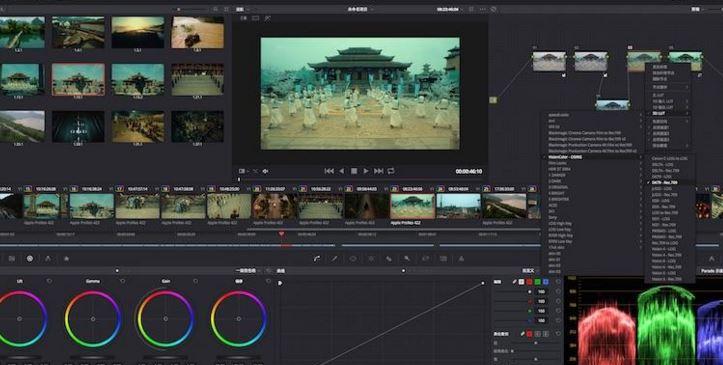This screenshot has width=723, height=365.
Task: Toggle loop playback in the viewer
Action: coord(391,171)
